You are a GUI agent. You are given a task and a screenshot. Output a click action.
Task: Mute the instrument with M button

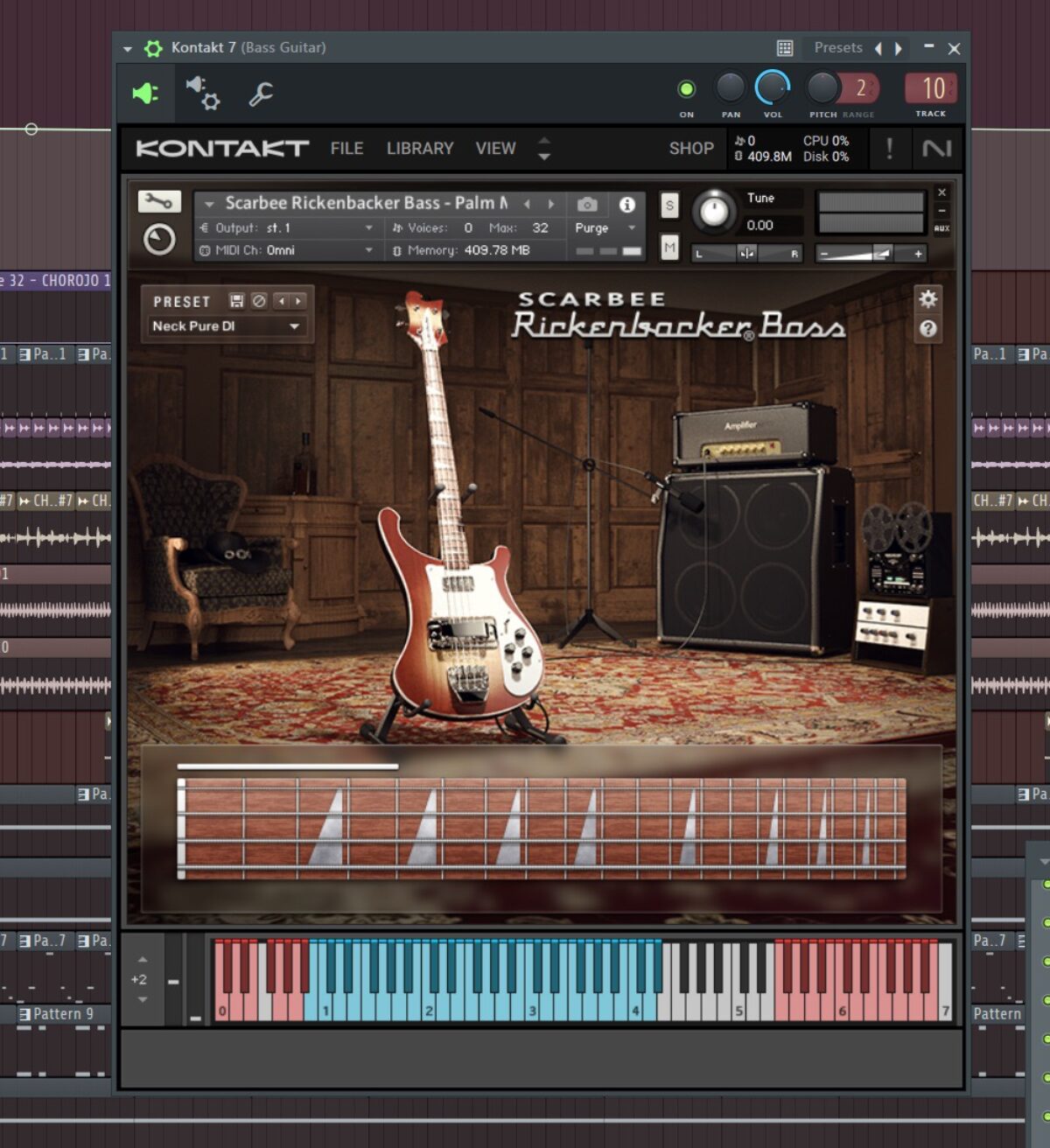pos(669,248)
